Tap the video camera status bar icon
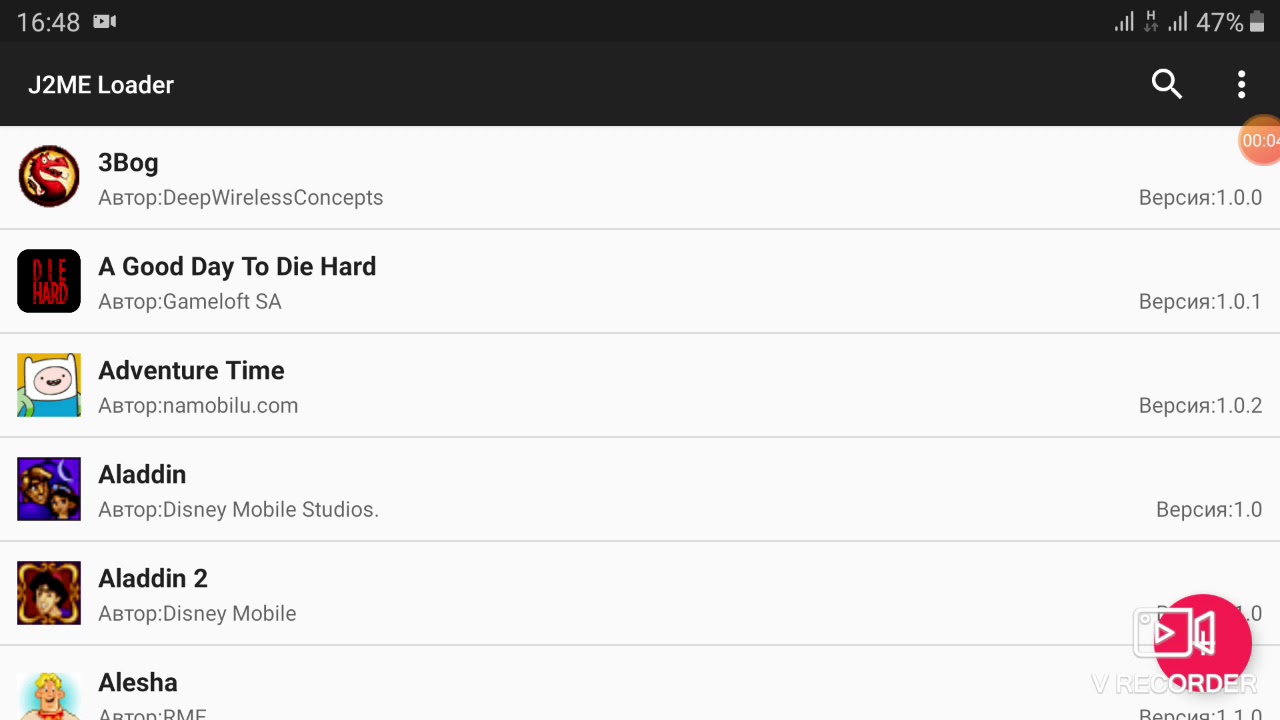Screen dimensions: 1280x720 click(x=105, y=22)
